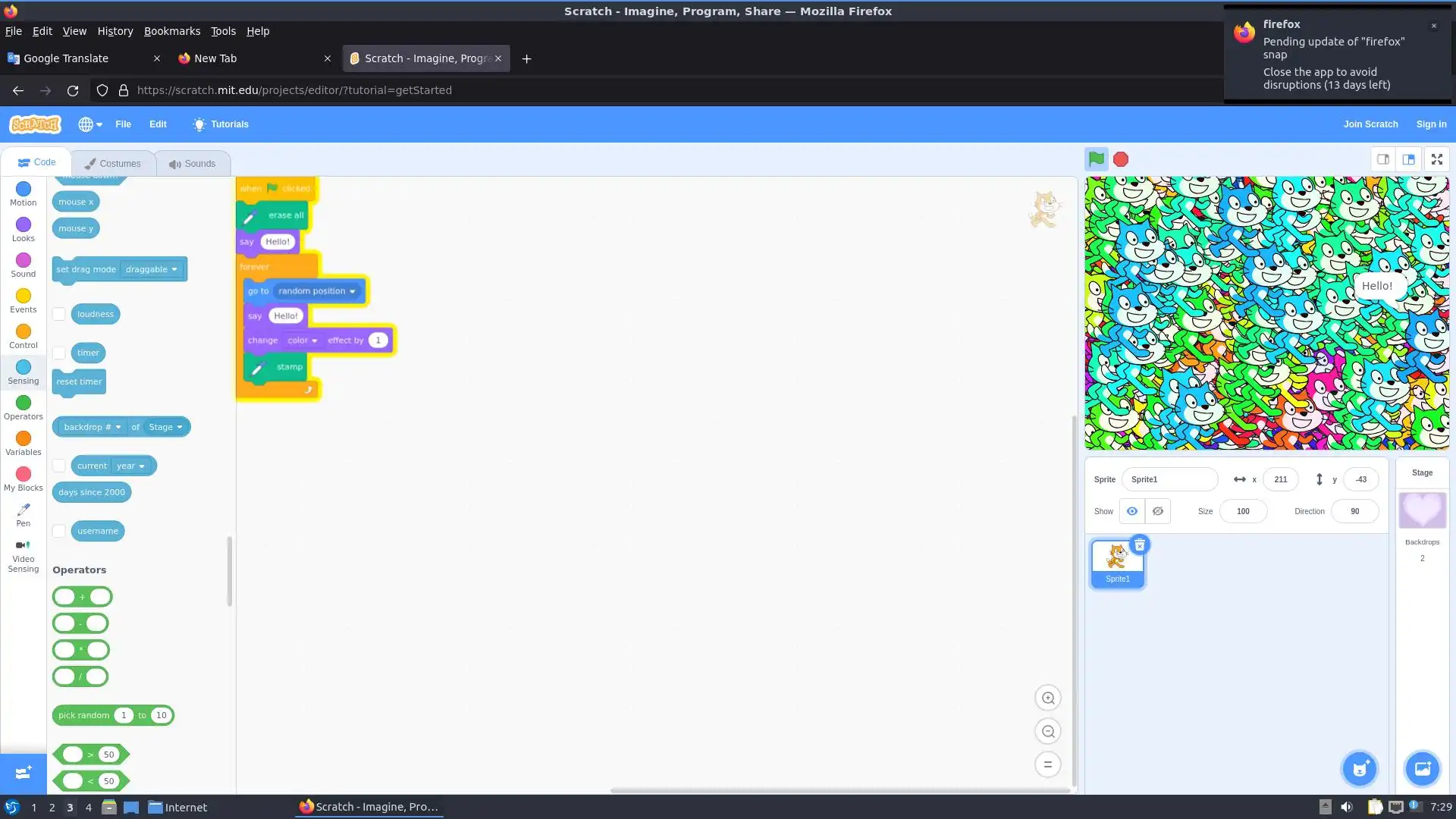Select the Looks purple category circle
This screenshot has height=819, width=1456.
(24, 225)
